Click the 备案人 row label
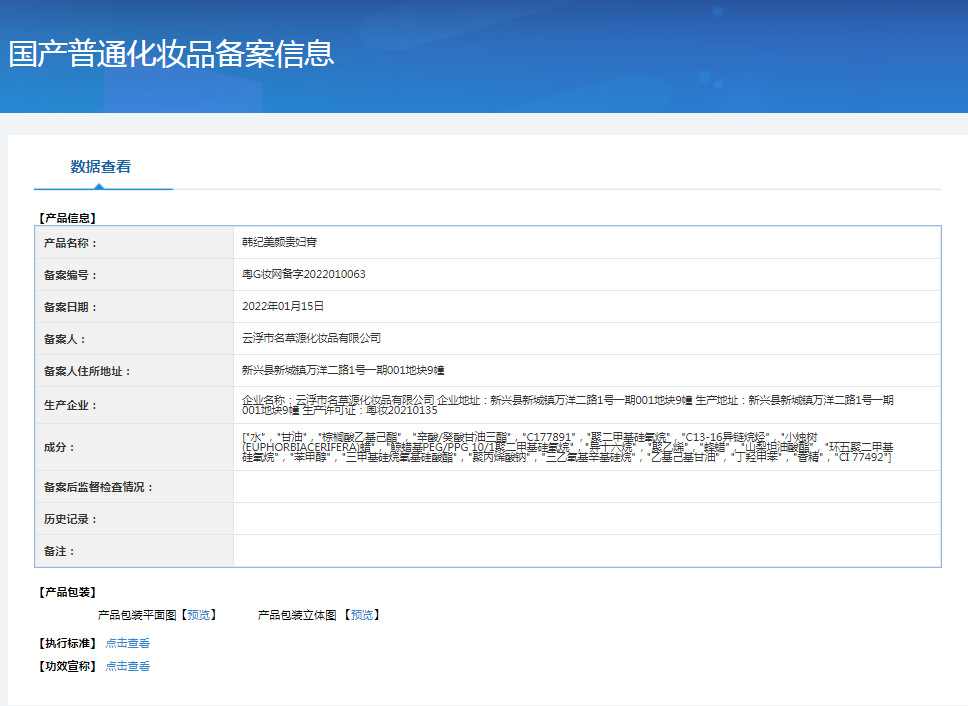968x706 pixels. click(65, 339)
